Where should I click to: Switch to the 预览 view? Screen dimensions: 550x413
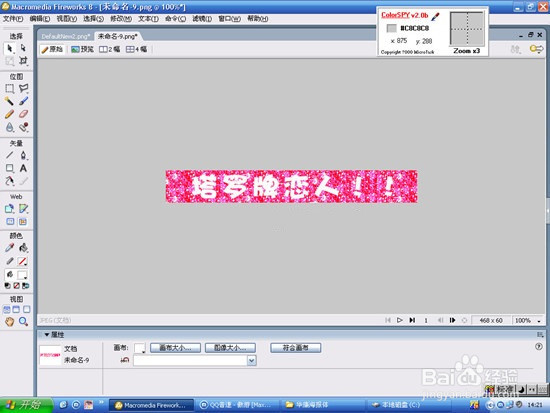pyautogui.click(x=82, y=49)
